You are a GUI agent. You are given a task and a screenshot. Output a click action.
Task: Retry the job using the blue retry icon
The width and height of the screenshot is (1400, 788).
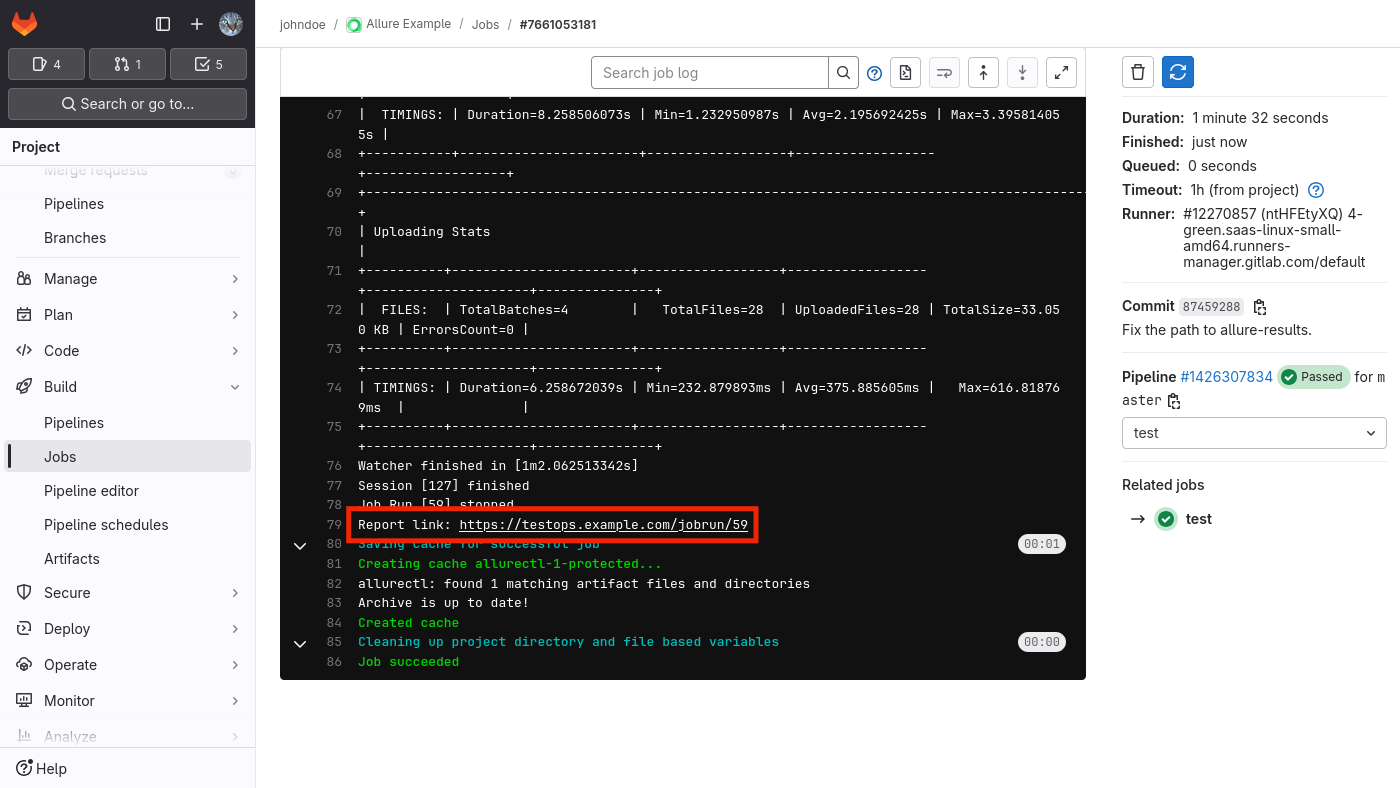pyautogui.click(x=1178, y=71)
